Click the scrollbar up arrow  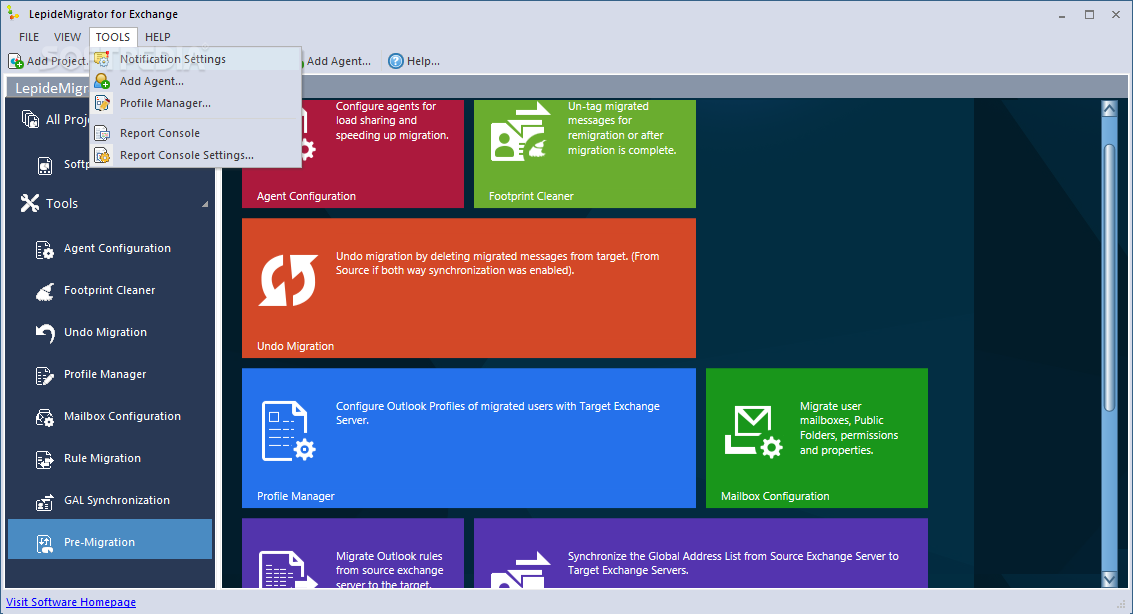tap(1109, 109)
